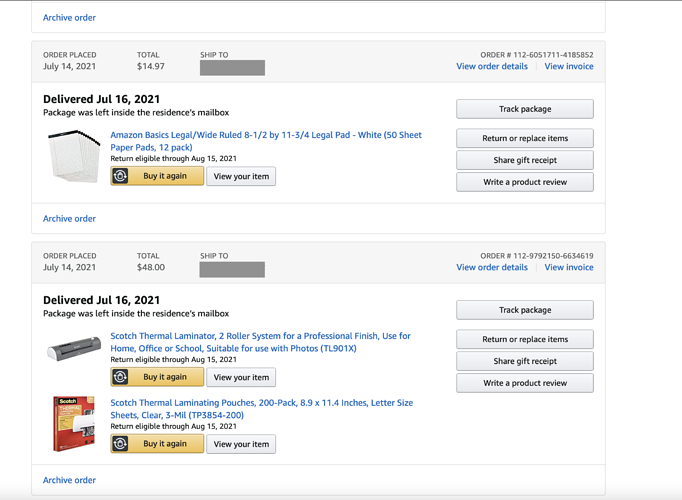Screen dimensions: 682x500
Task: Share gift receipt for the laminator order
Action: coord(525,361)
